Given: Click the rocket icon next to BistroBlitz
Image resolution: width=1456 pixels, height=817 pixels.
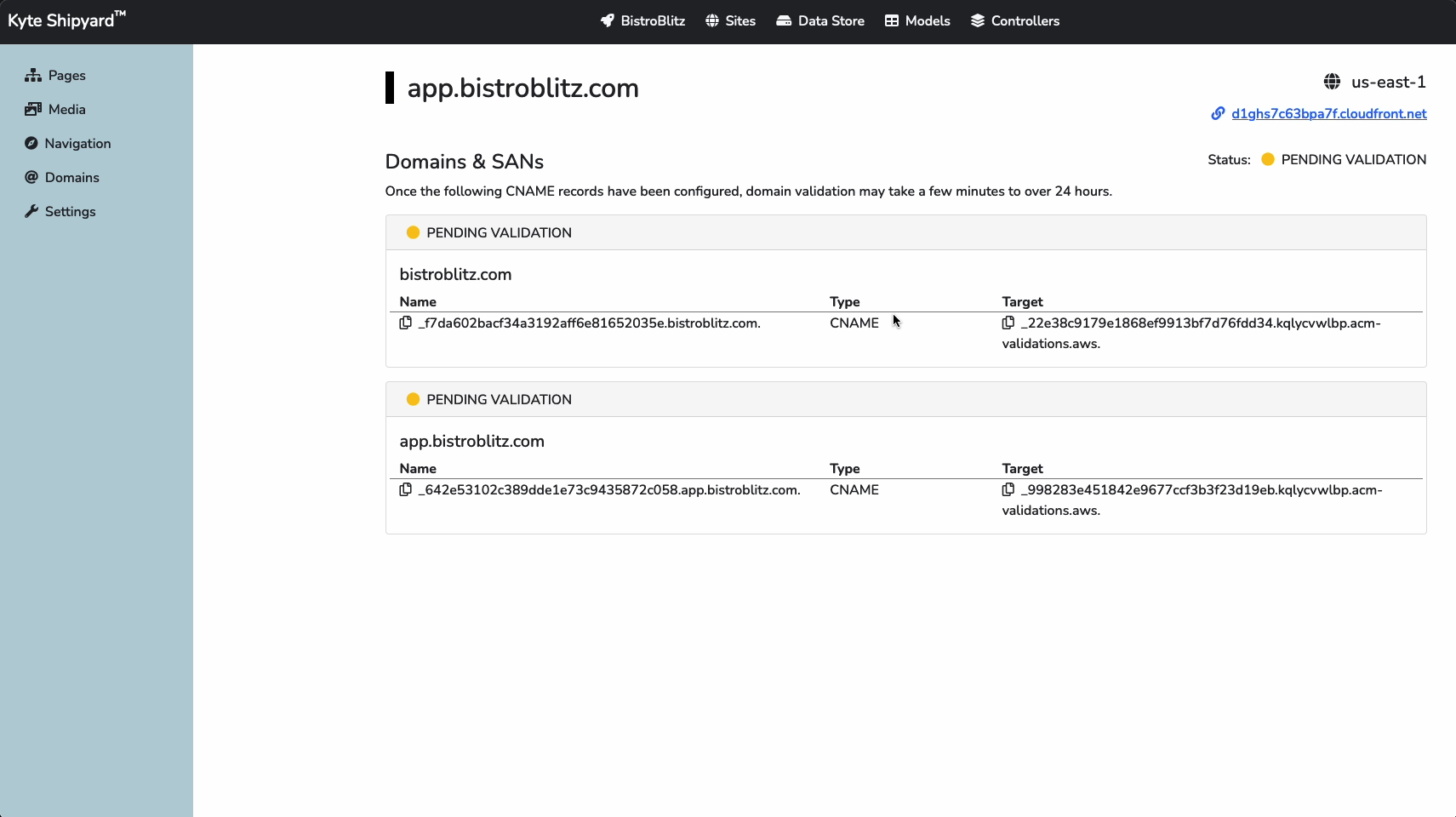Looking at the screenshot, I should 607,20.
